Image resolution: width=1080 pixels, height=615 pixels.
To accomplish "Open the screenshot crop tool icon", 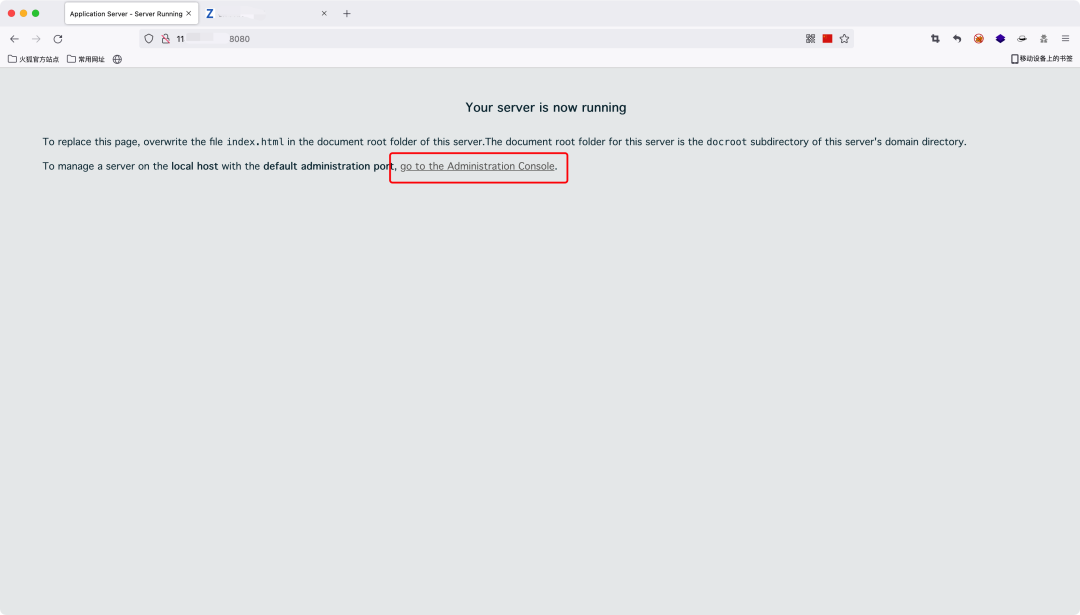I will tap(935, 39).
